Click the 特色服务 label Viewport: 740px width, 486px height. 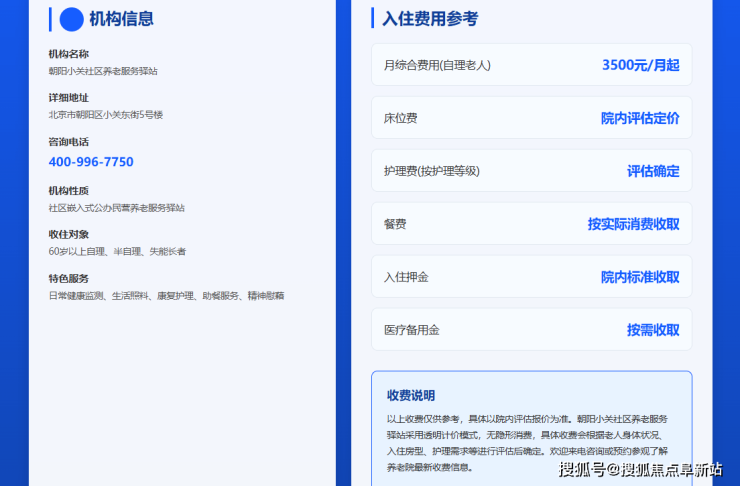(68, 278)
